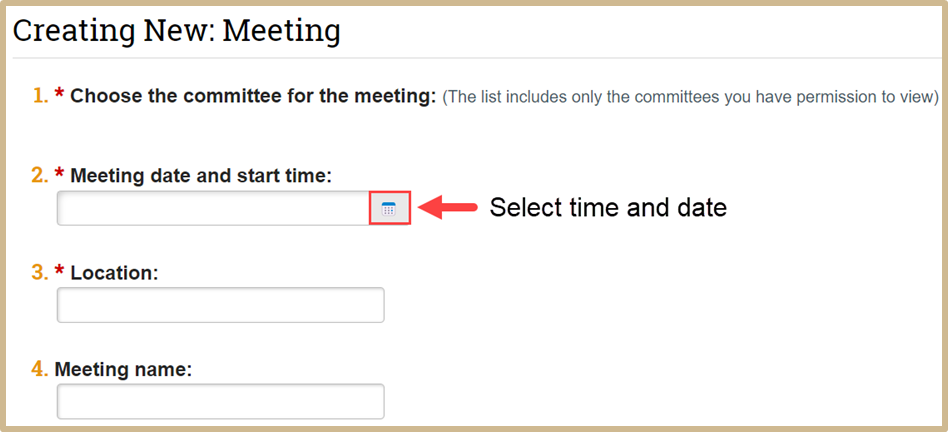Click the red asterisk beside Location

[60, 272]
